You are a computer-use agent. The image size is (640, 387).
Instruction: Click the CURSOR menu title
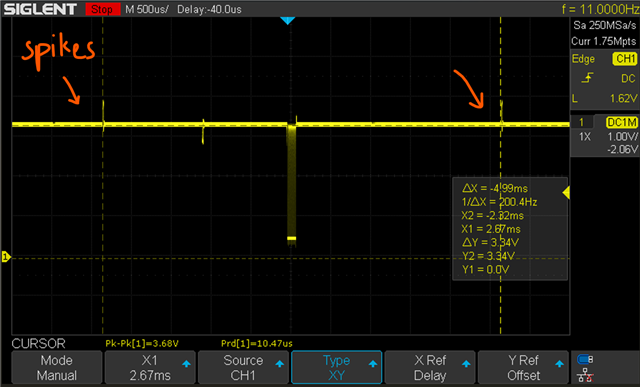pyautogui.click(x=38, y=343)
